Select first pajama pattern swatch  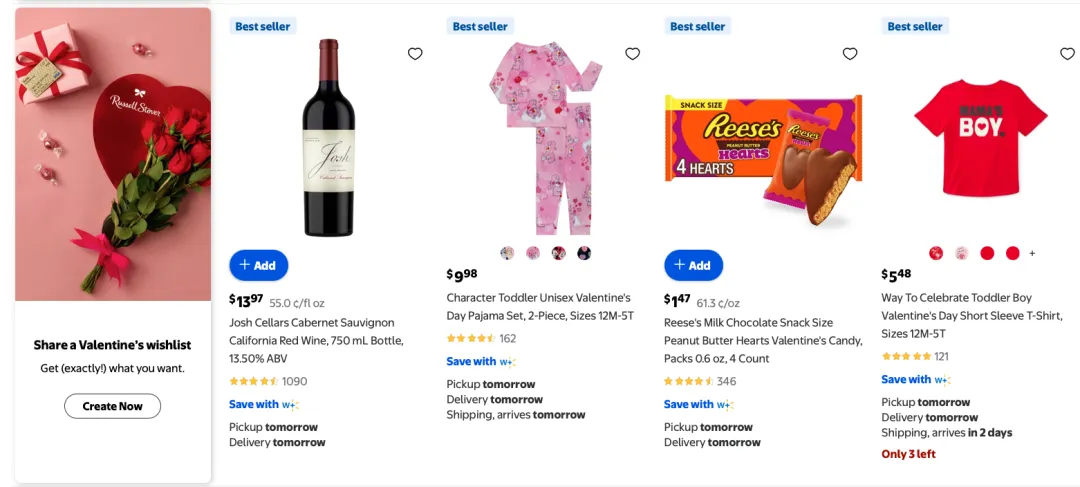508,253
